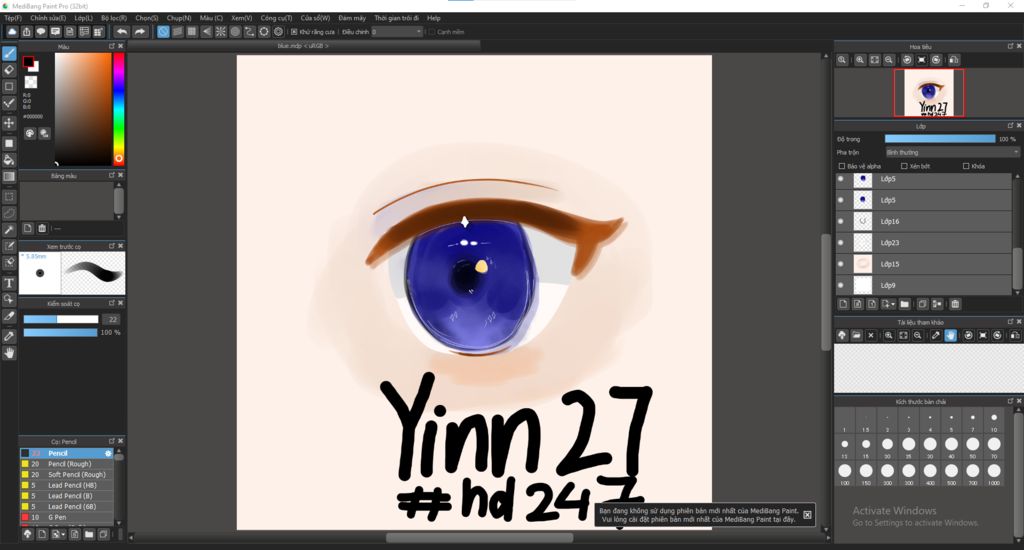Click the Undo arrow in top toolbar
This screenshot has width=1024, height=550.
point(122,31)
